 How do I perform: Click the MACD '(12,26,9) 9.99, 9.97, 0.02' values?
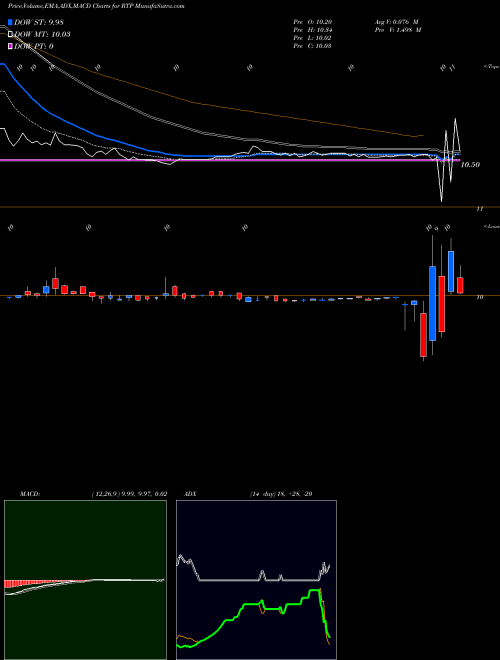pyautogui.click(x=129, y=494)
